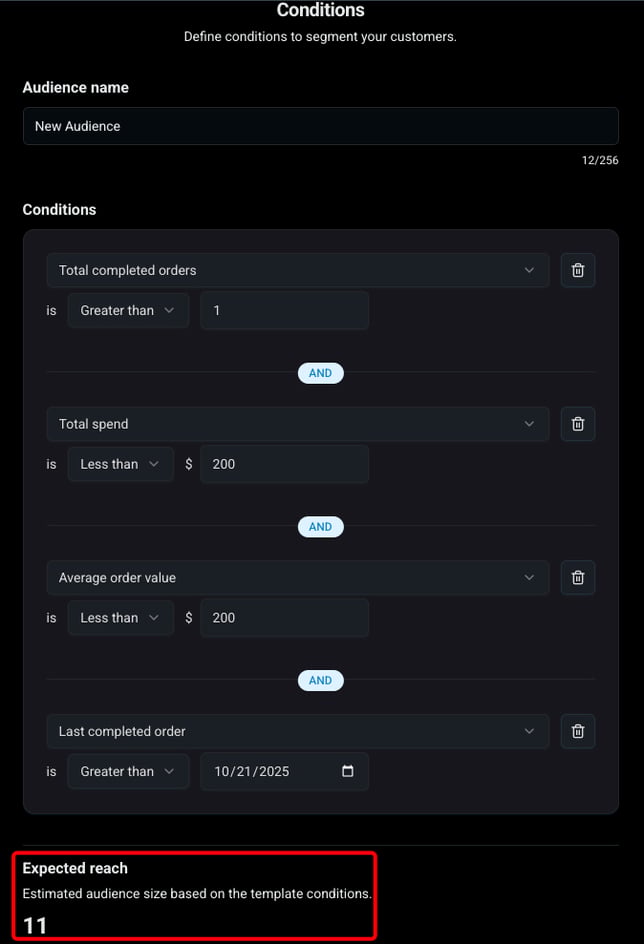Change the Greater than operator for completed orders

(128, 311)
